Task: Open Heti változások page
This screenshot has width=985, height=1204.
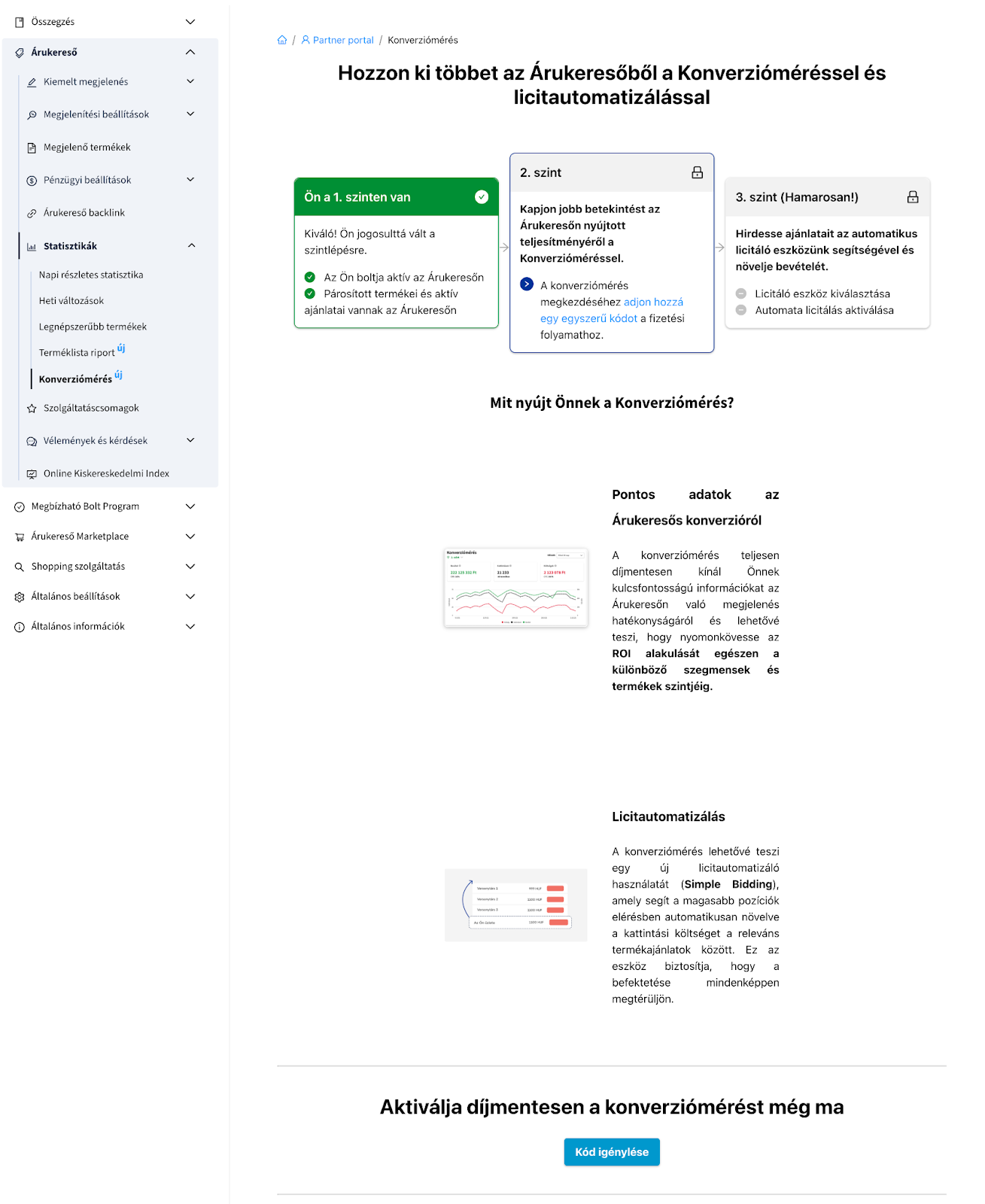Action: point(71,301)
